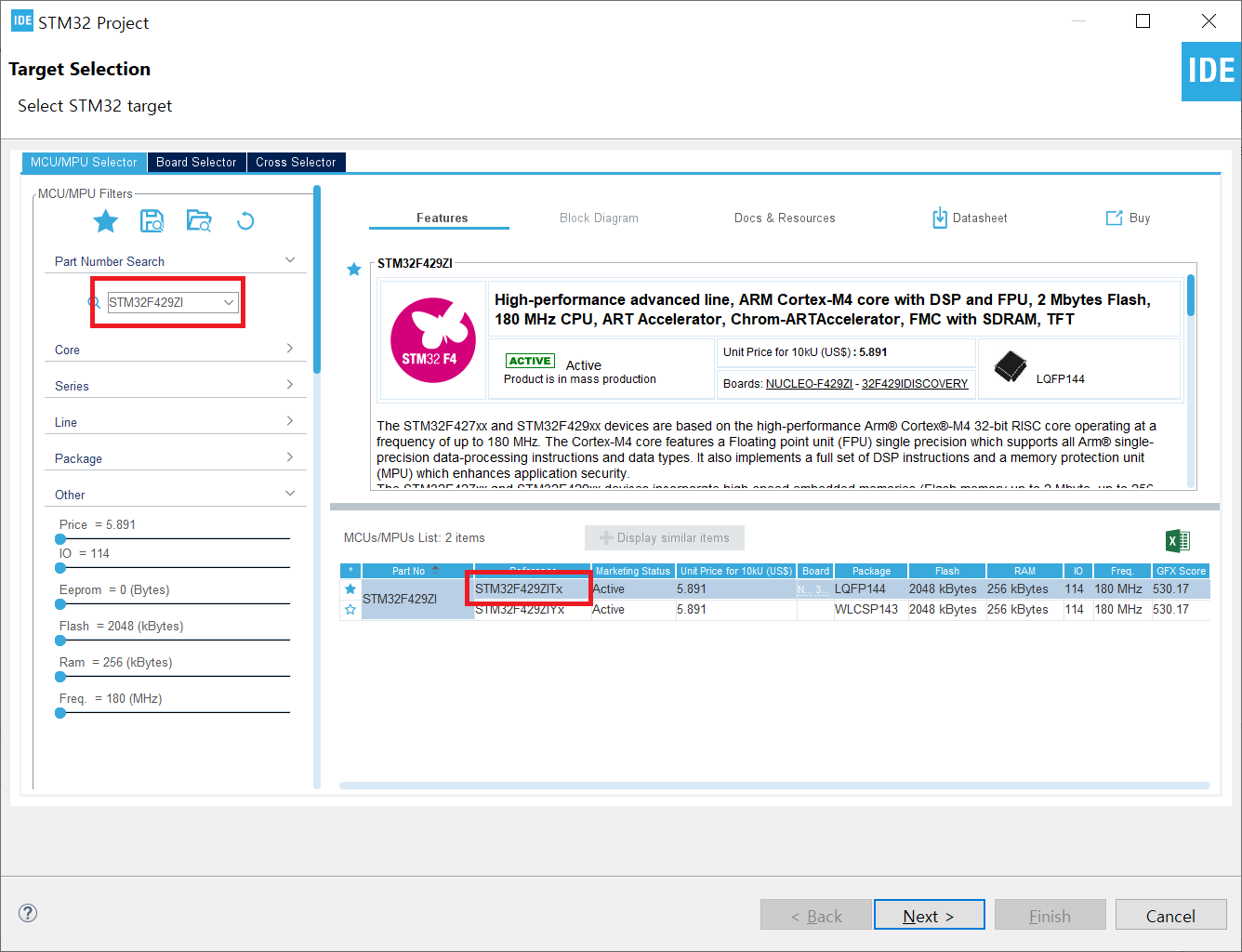Export MCU list to Excel
This screenshot has height=952, width=1242.
tap(1177, 540)
